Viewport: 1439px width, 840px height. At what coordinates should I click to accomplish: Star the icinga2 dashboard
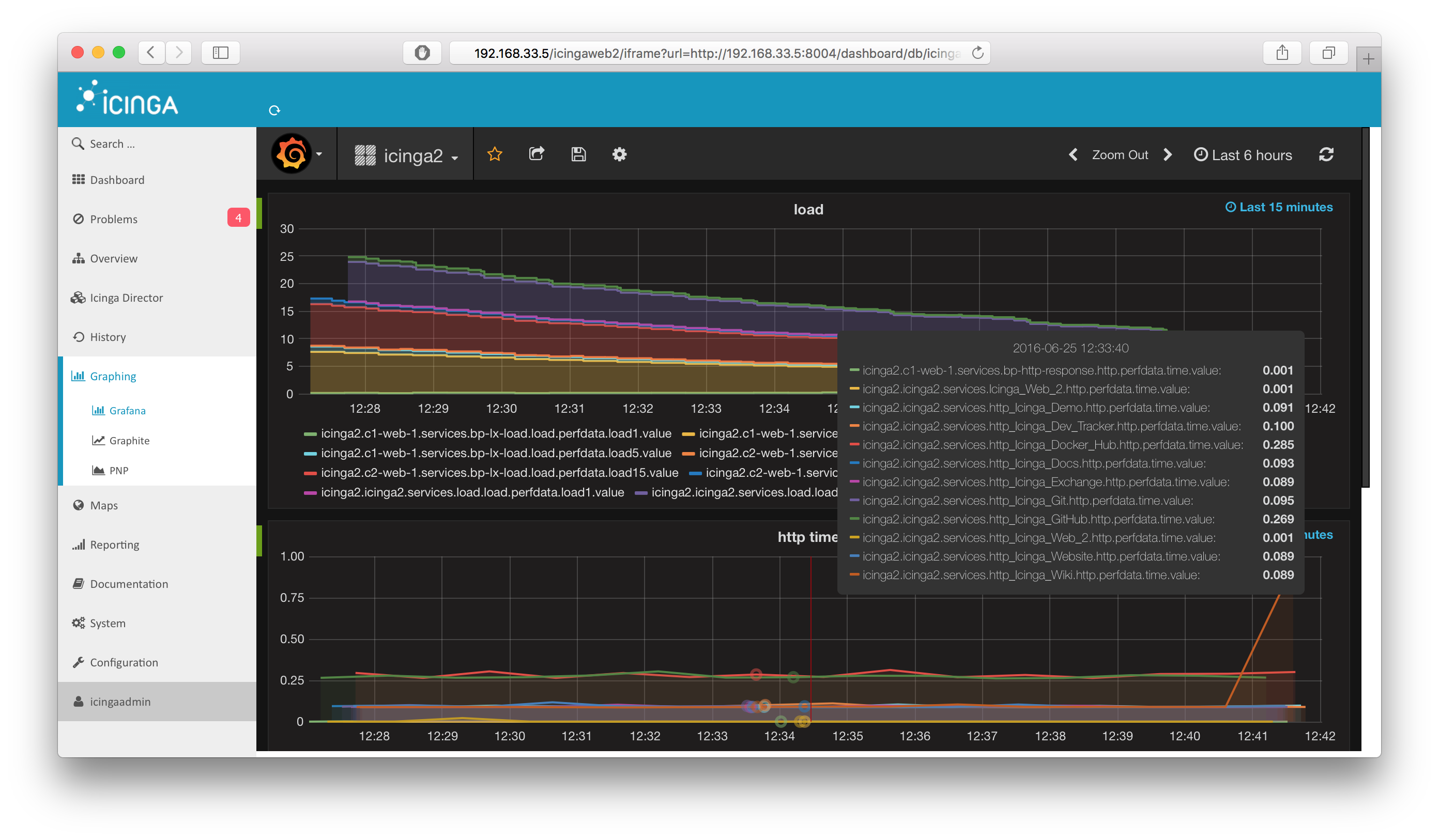tap(495, 154)
